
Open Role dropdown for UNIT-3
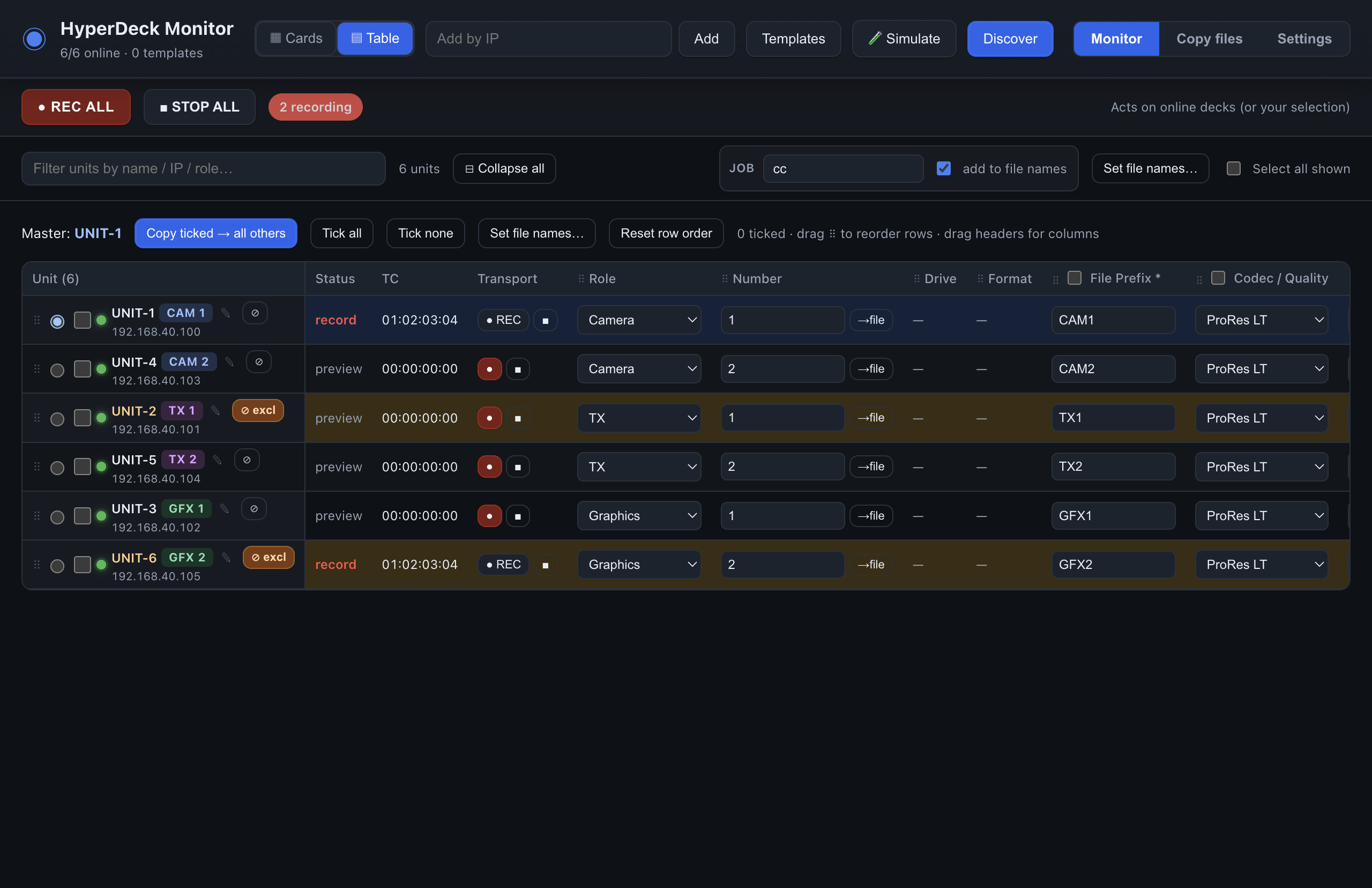point(639,515)
